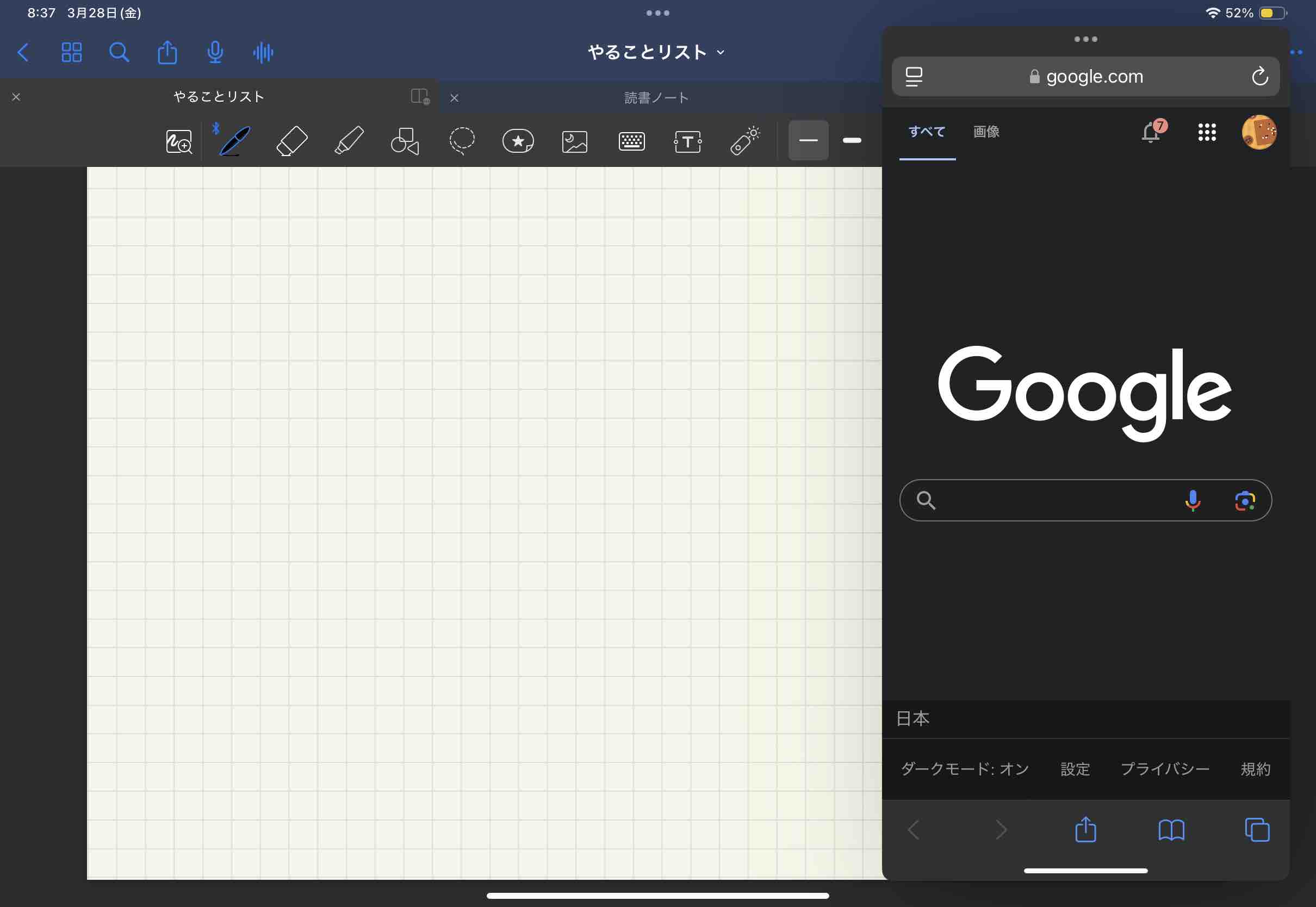Switch to the 画像 tab on Google
This screenshot has height=907, width=1316.
click(x=986, y=132)
